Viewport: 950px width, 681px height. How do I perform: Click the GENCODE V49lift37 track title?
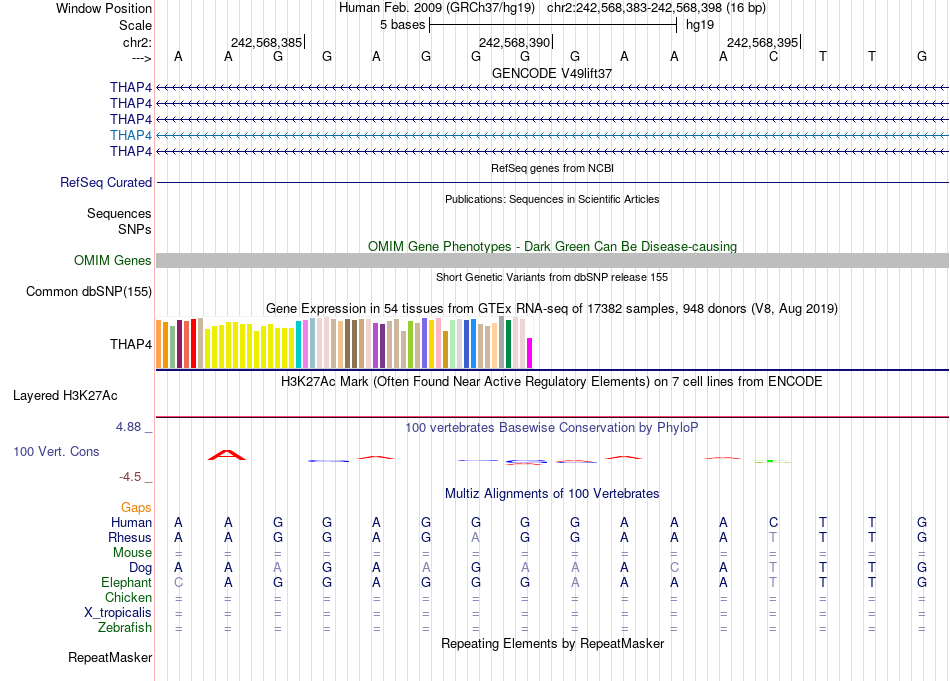point(552,73)
